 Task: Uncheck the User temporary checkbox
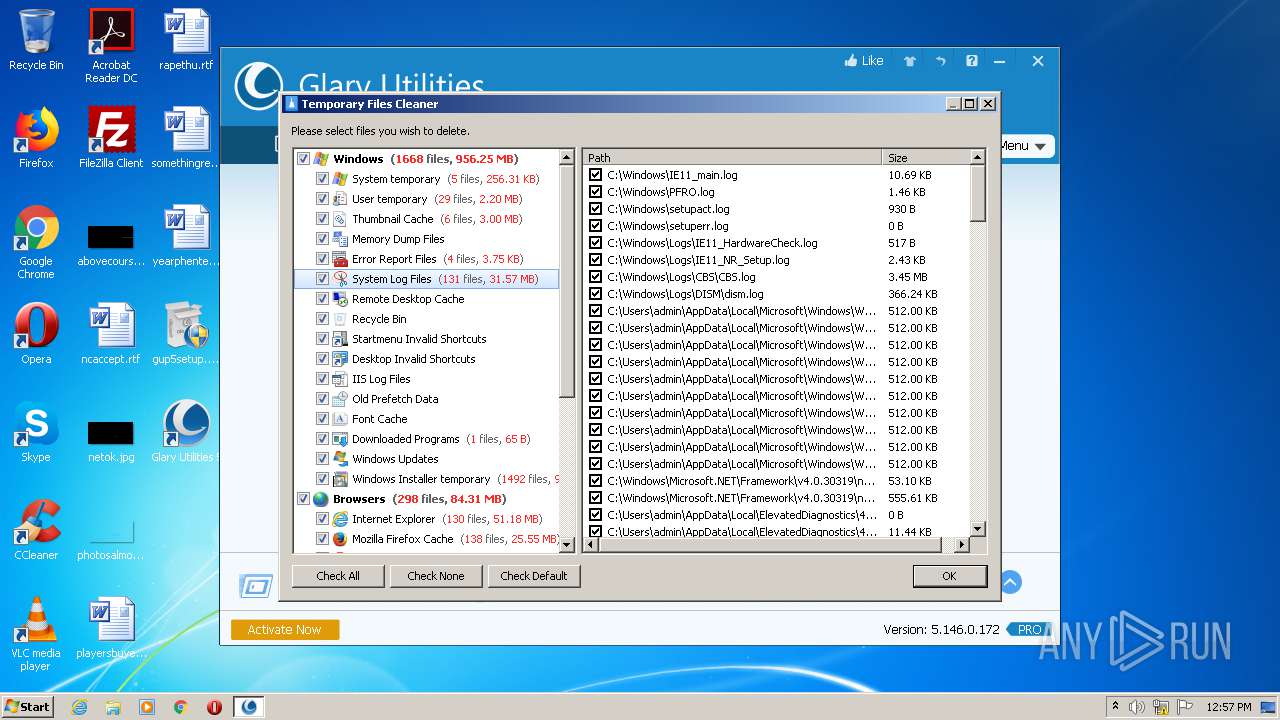pos(322,199)
